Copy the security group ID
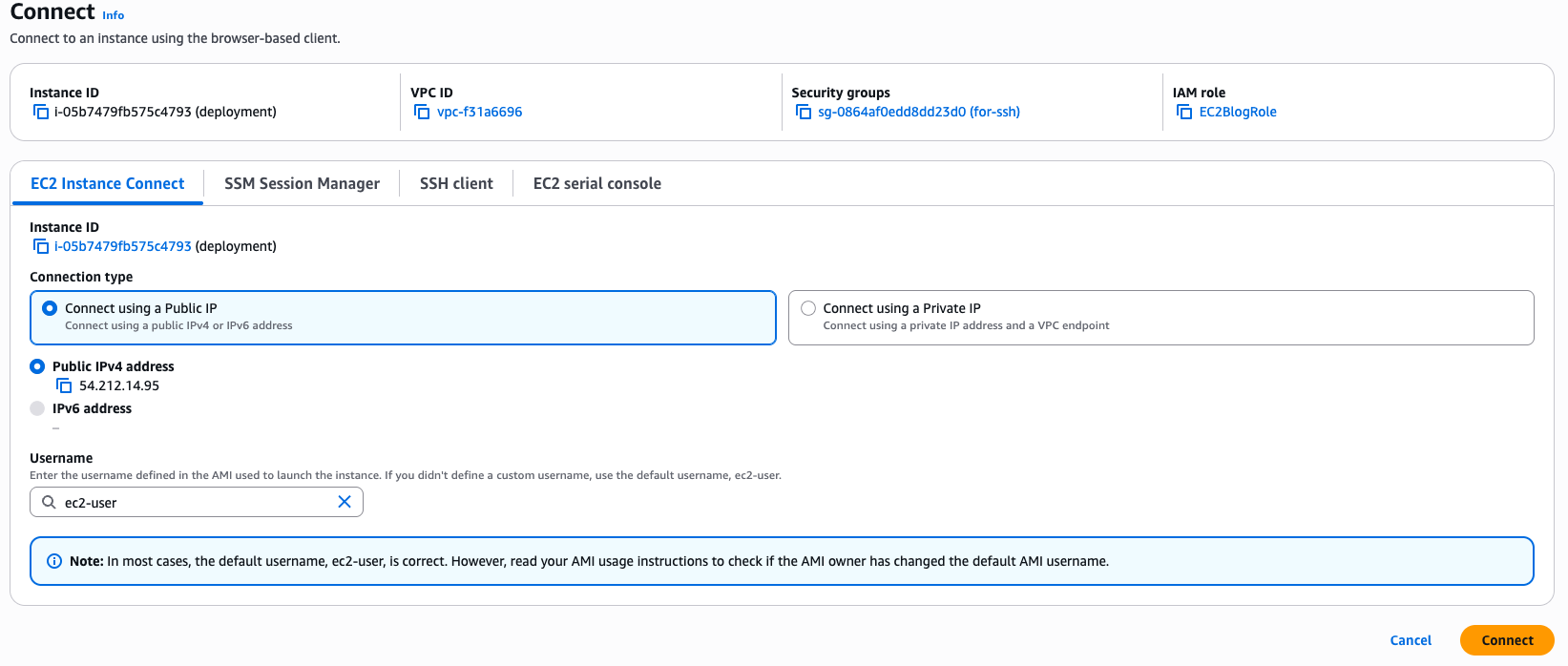The image size is (1568, 666). click(x=804, y=113)
